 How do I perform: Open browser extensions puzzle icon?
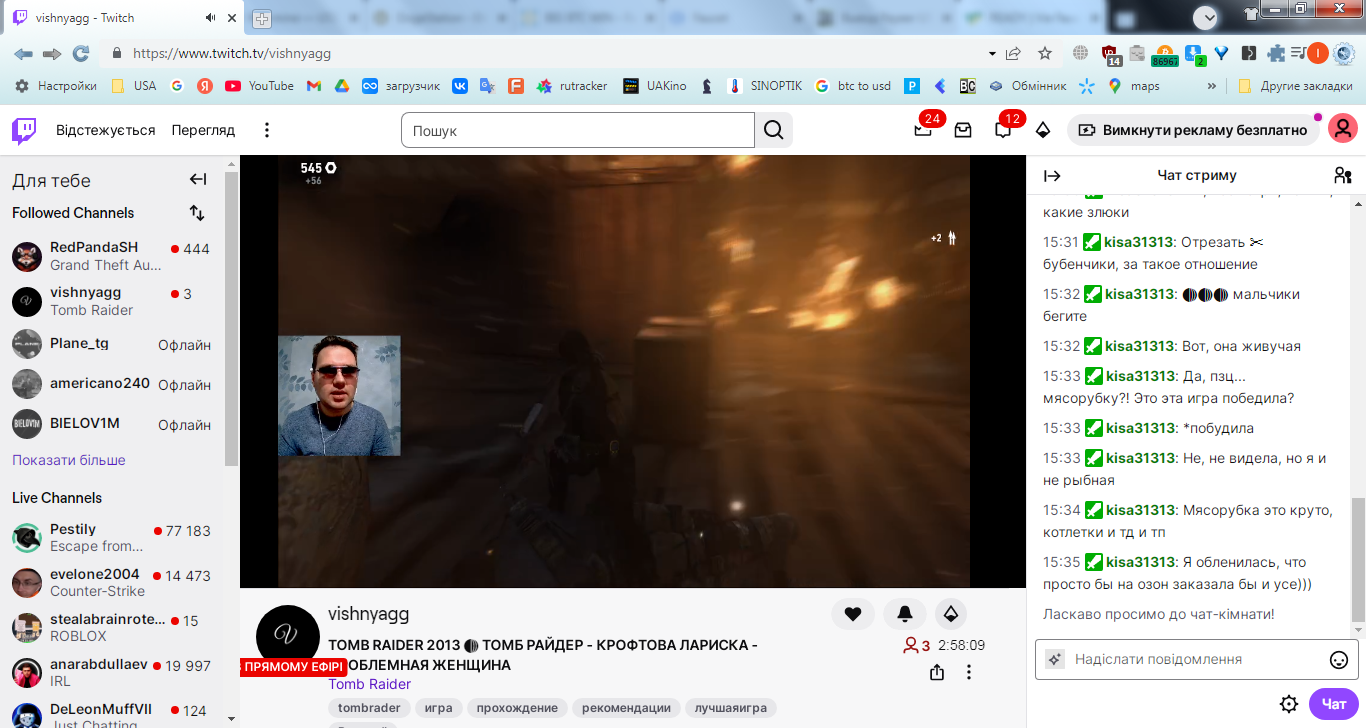[x=1276, y=54]
